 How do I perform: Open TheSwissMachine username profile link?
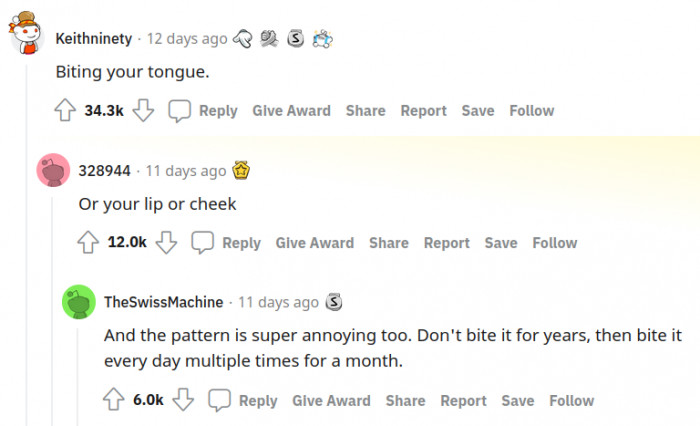coord(163,302)
